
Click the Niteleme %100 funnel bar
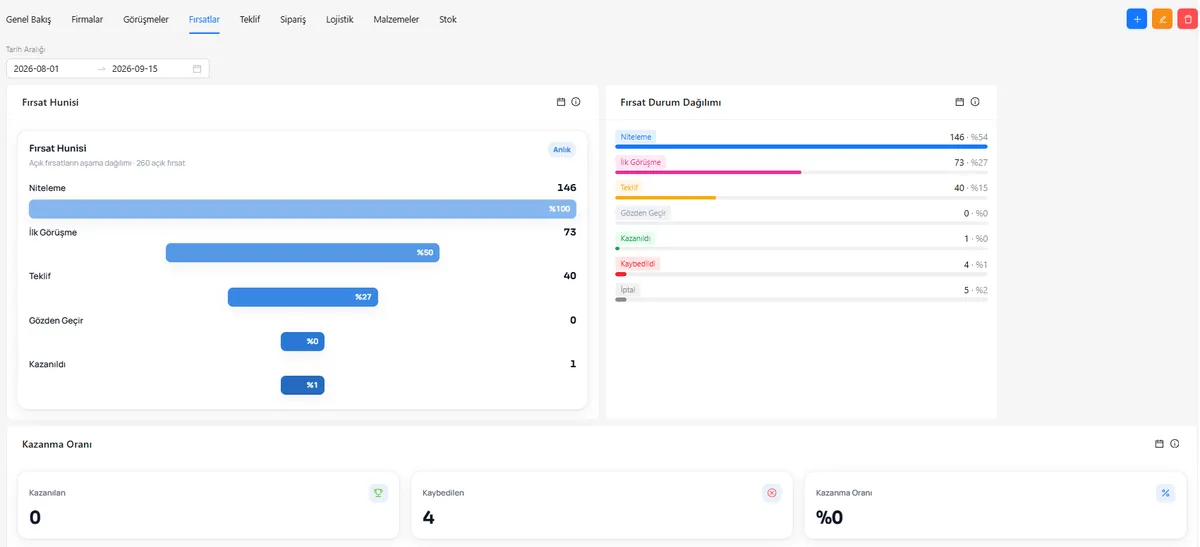point(303,209)
